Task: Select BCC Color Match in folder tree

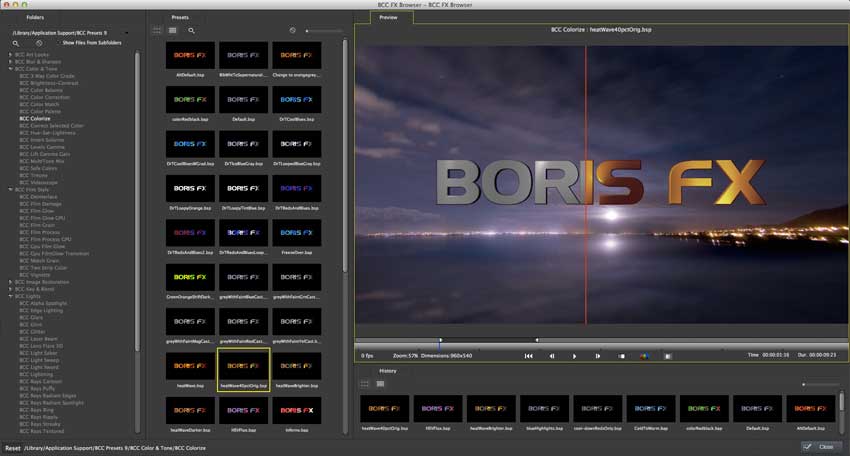Action: point(39,104)
